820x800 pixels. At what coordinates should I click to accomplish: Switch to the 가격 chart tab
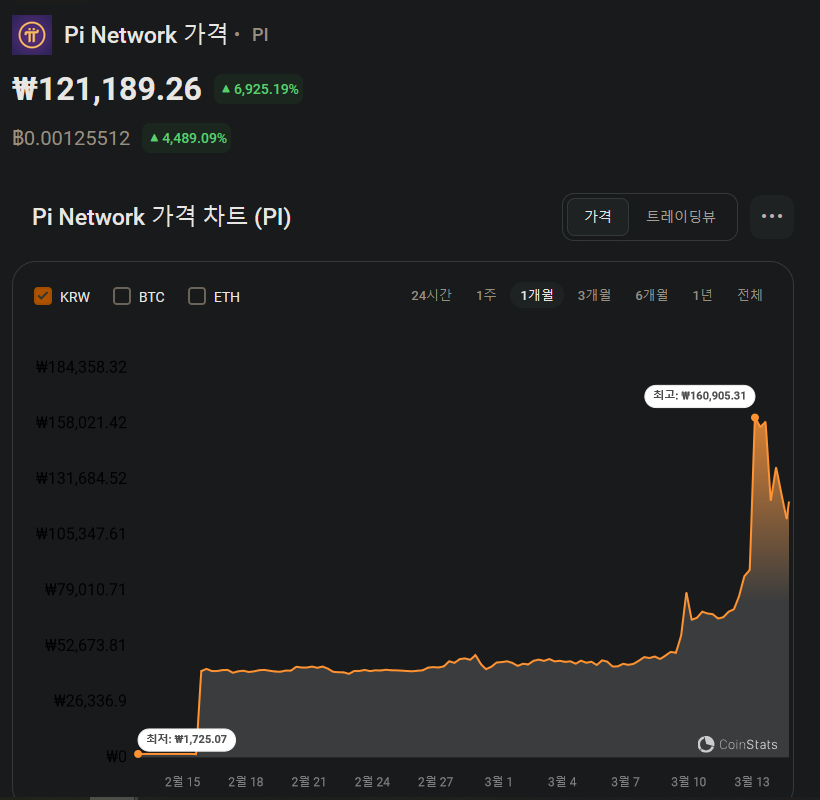tap(598, 216)
